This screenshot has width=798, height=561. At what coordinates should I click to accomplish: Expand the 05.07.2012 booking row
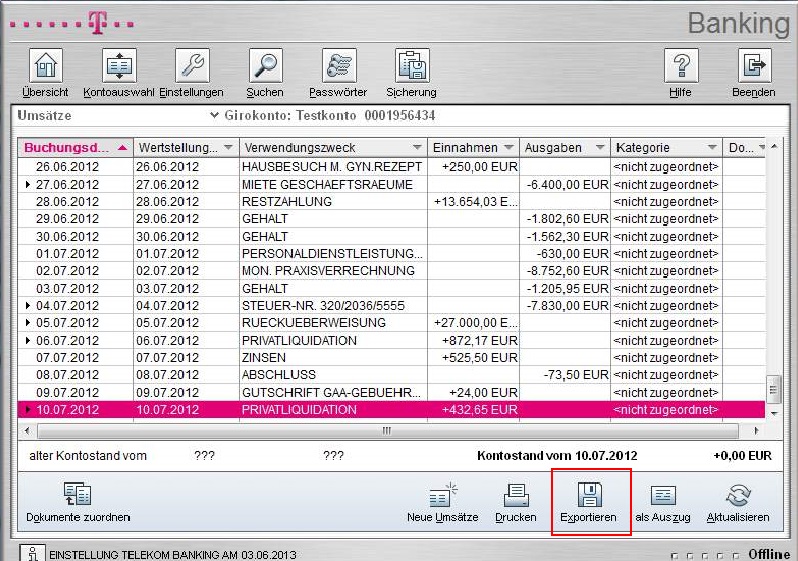27,323
